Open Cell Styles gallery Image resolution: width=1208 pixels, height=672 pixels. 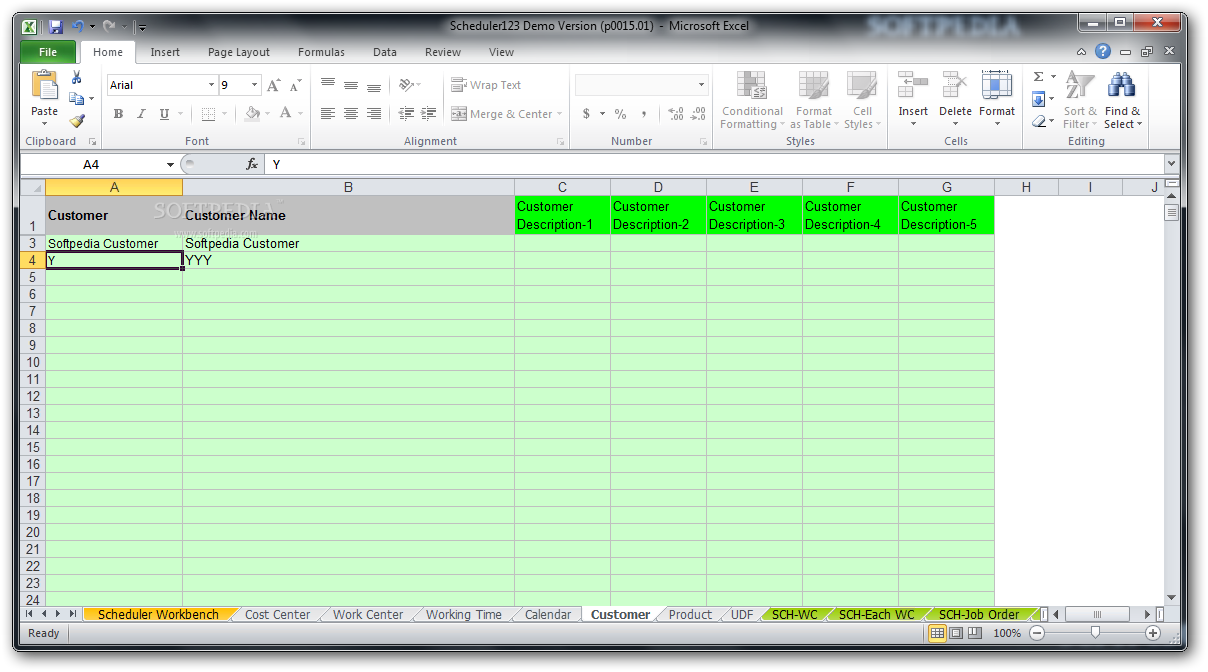coord(862,100)
